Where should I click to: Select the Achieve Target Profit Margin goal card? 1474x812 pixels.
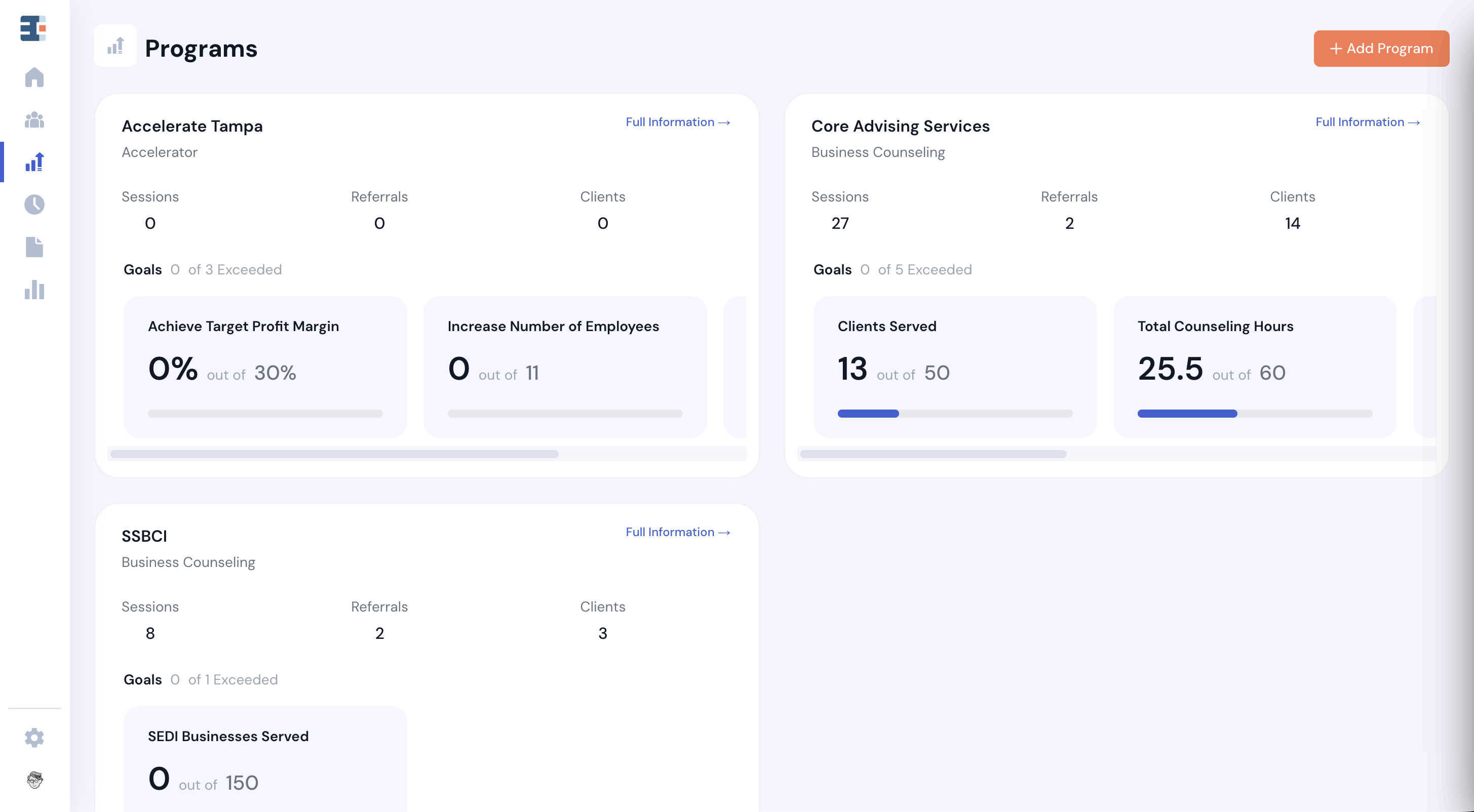265,366
